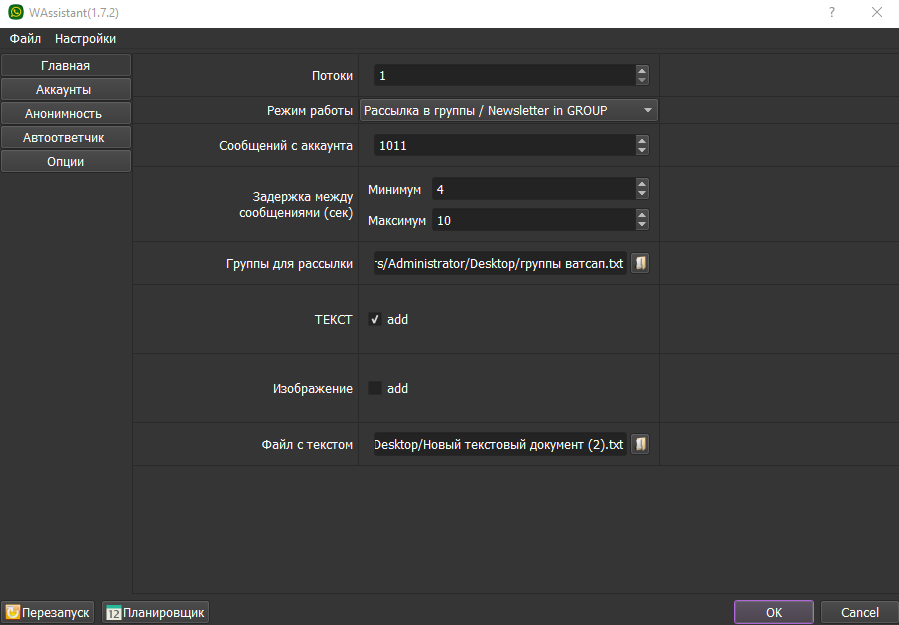Open the Настройки menu
899x625 pixels.
click(x=85, y=39)
